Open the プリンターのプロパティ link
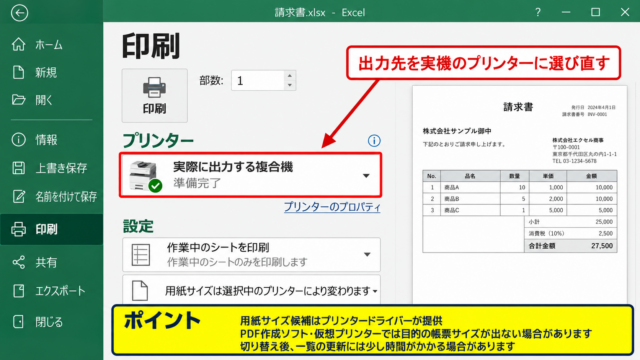Image resolution: width=640 pixels, height=360 pixels. coord(332,207)
